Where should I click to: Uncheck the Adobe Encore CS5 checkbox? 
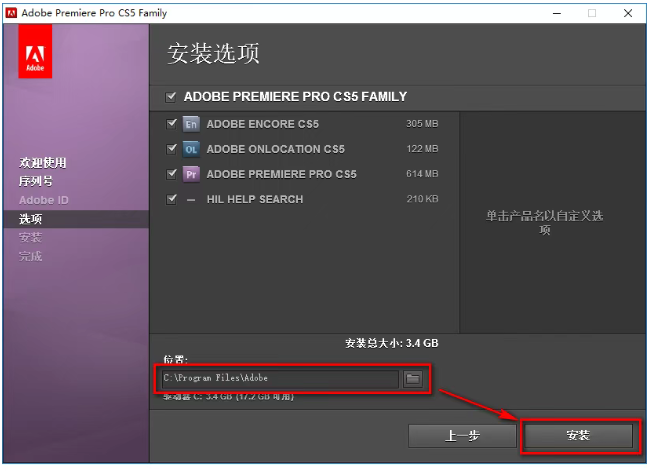coord(172,124)
